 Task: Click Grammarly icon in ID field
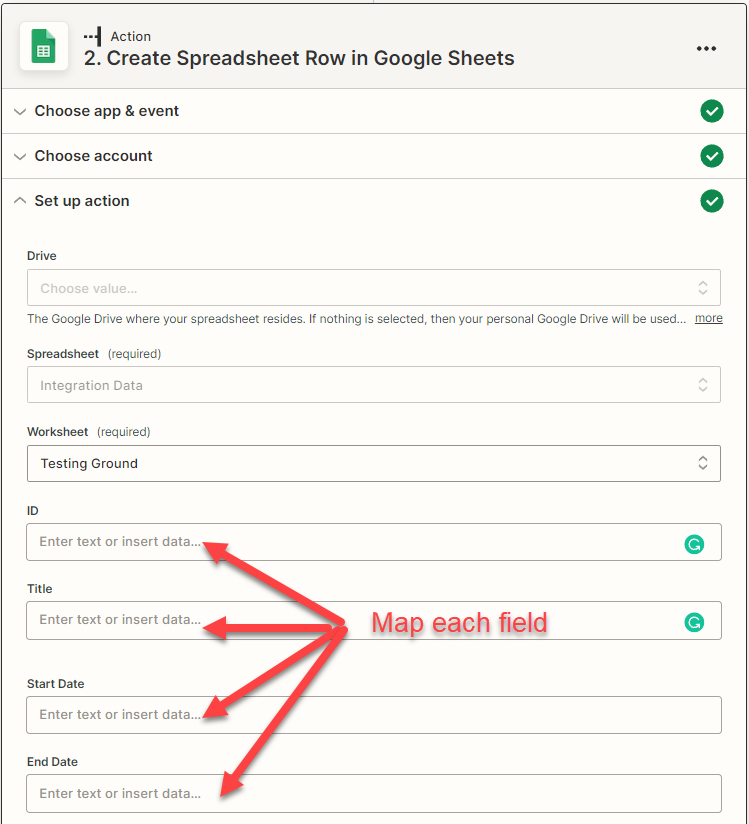coord(694,544)
